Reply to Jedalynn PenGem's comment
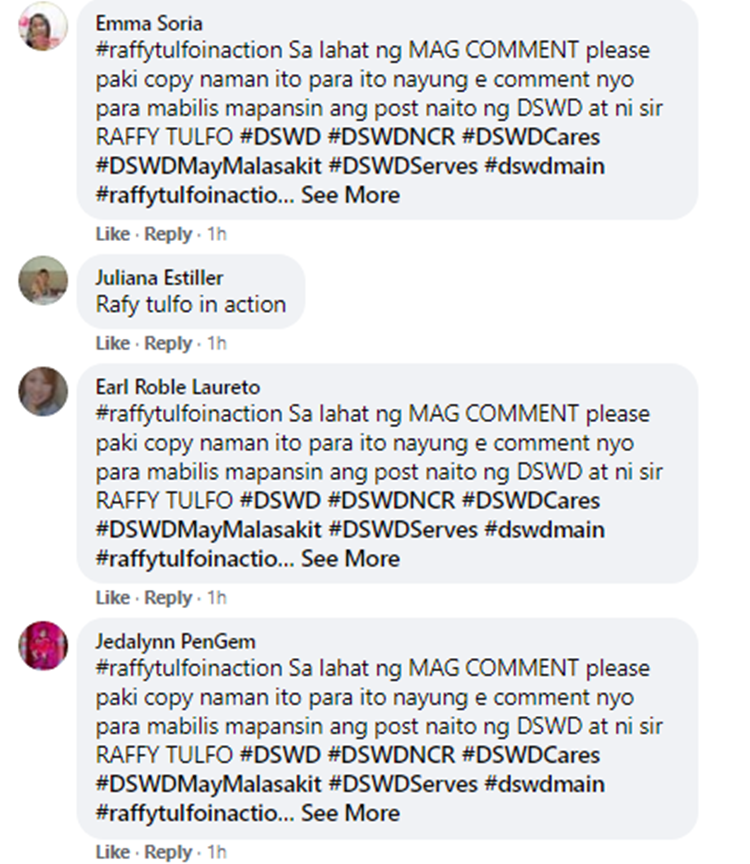The width and height of the screenshot is (750, 864). coord(168,852)
